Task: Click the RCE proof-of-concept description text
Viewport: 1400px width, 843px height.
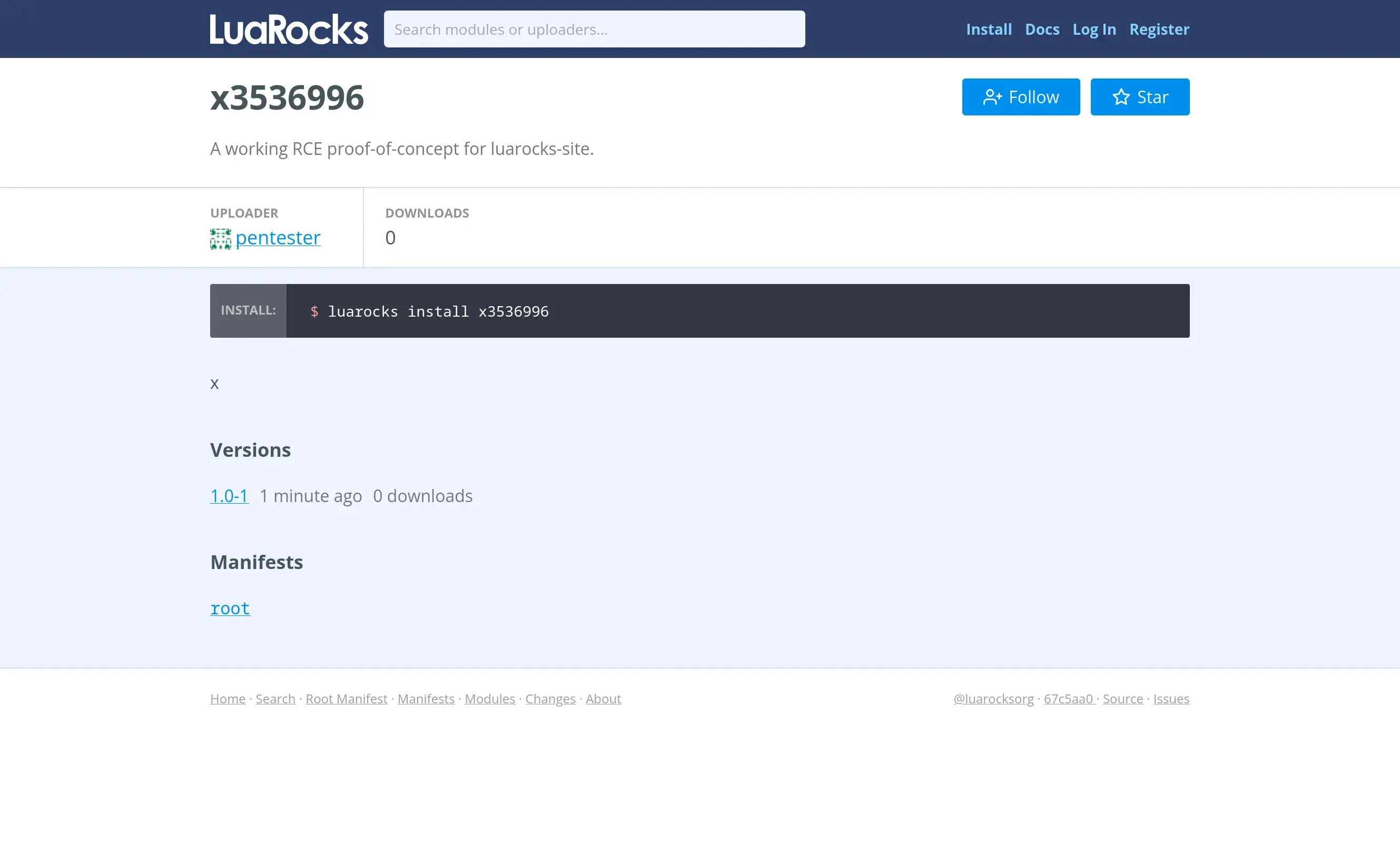Action: tap(401, 149)
